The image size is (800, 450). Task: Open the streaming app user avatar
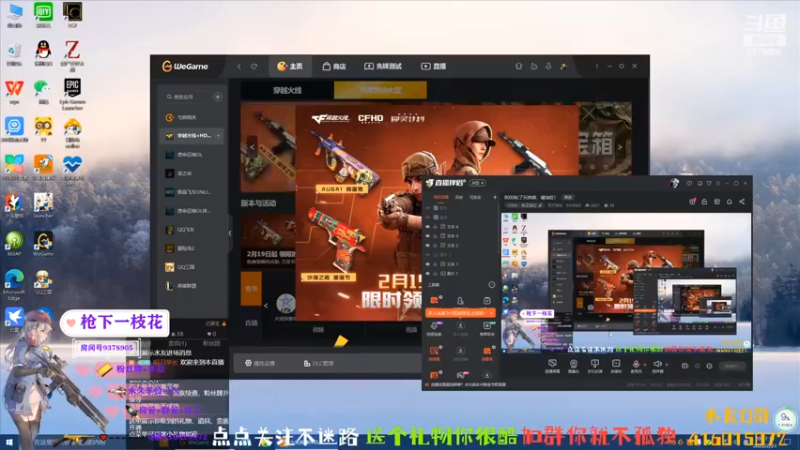[x=674, y=183]
